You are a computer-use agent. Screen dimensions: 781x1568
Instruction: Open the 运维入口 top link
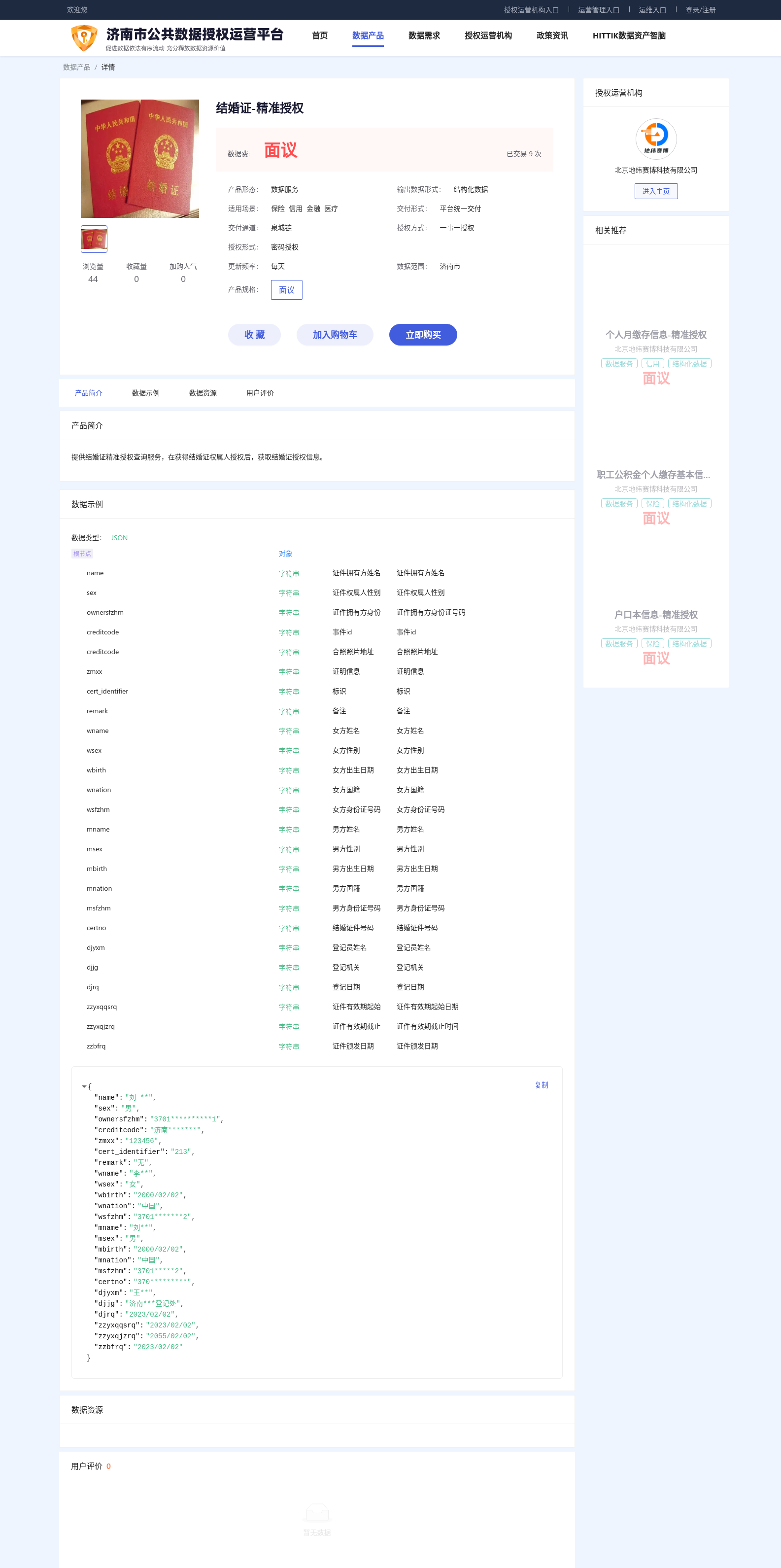[652, 10]
